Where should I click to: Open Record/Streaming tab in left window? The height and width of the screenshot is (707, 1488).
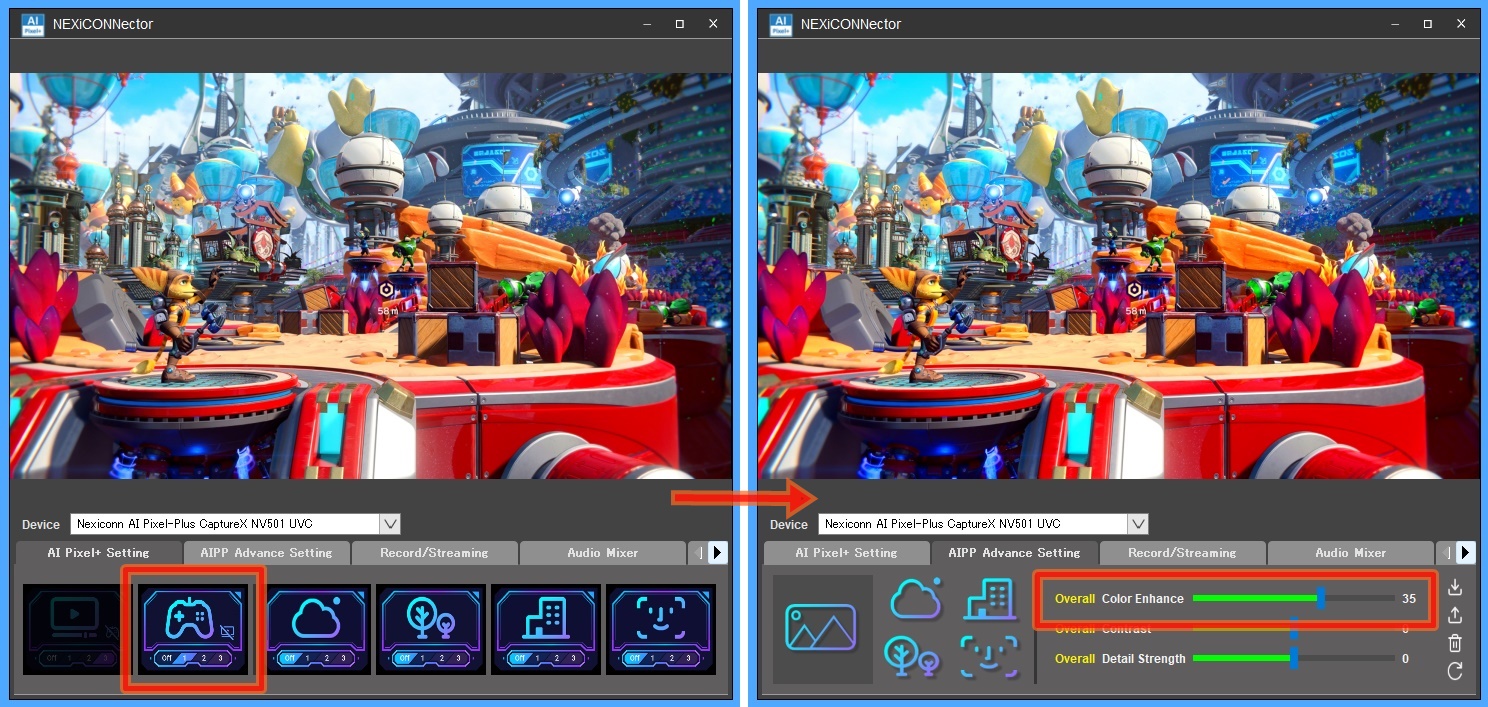(435, 552)
